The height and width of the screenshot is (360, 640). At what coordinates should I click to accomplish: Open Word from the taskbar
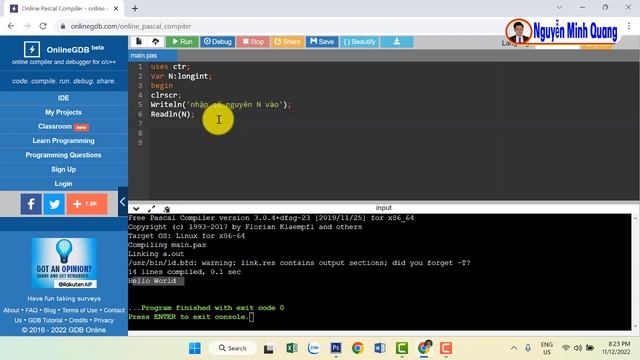coord(380,348)
